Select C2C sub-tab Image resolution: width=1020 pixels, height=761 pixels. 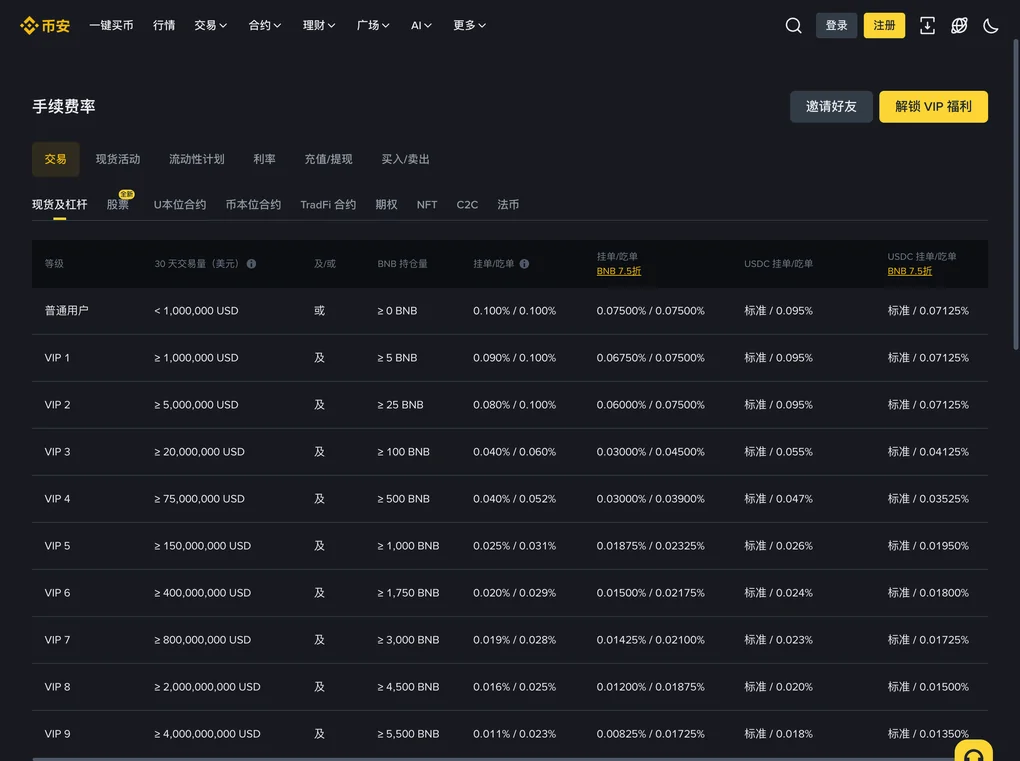467,205
